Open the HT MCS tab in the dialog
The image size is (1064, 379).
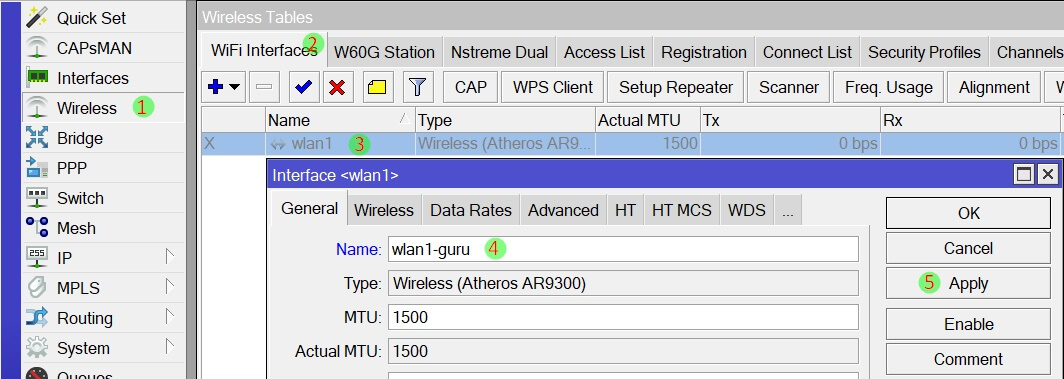[681, 211]
